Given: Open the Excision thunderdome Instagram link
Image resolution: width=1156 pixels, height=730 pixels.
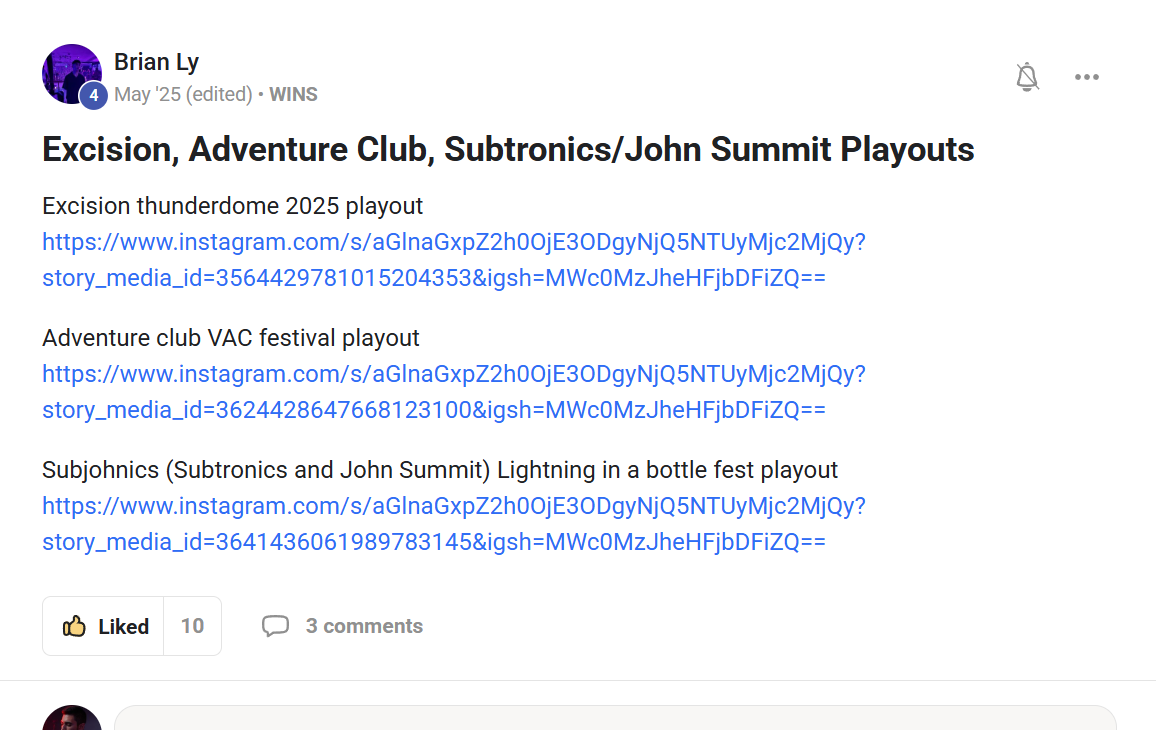Looking at the screenshot, I should 453,260.
